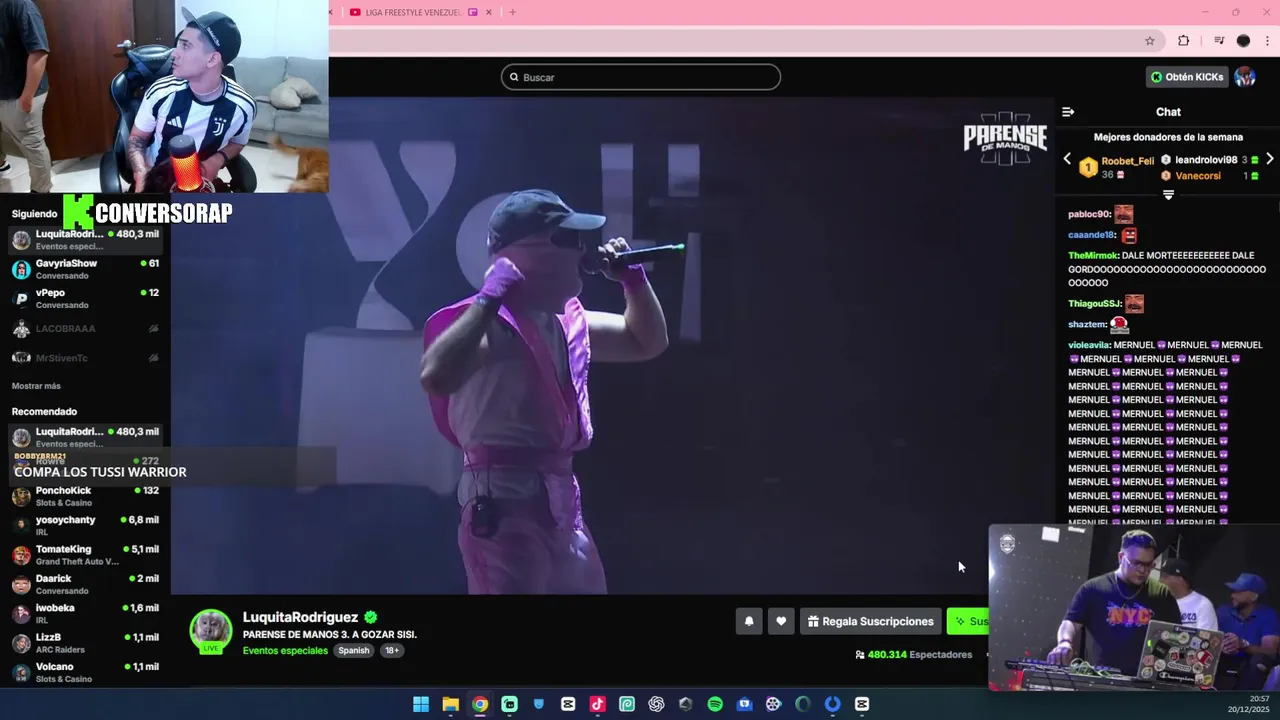This screenshot has height=720, width=1280.
Task: Click username violeavila in chat
Action: 1089,345
